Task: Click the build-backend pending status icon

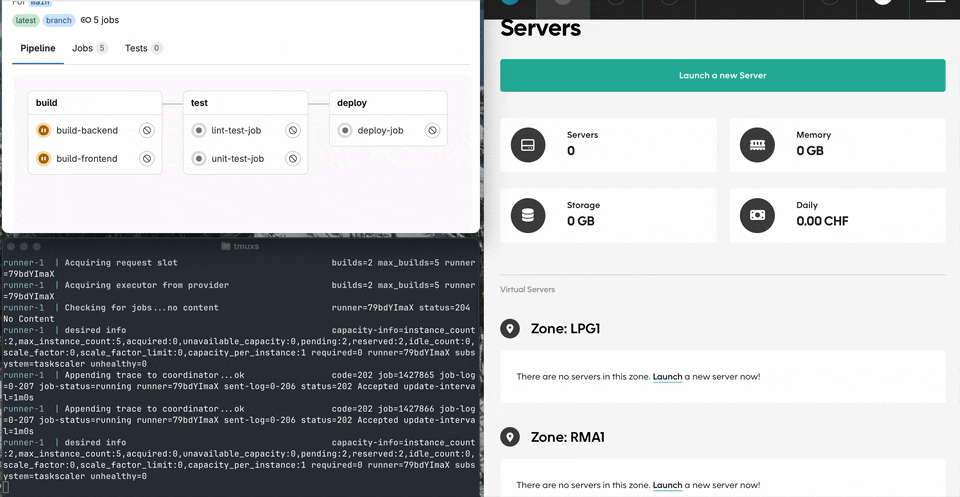Action: click(44, 130)
